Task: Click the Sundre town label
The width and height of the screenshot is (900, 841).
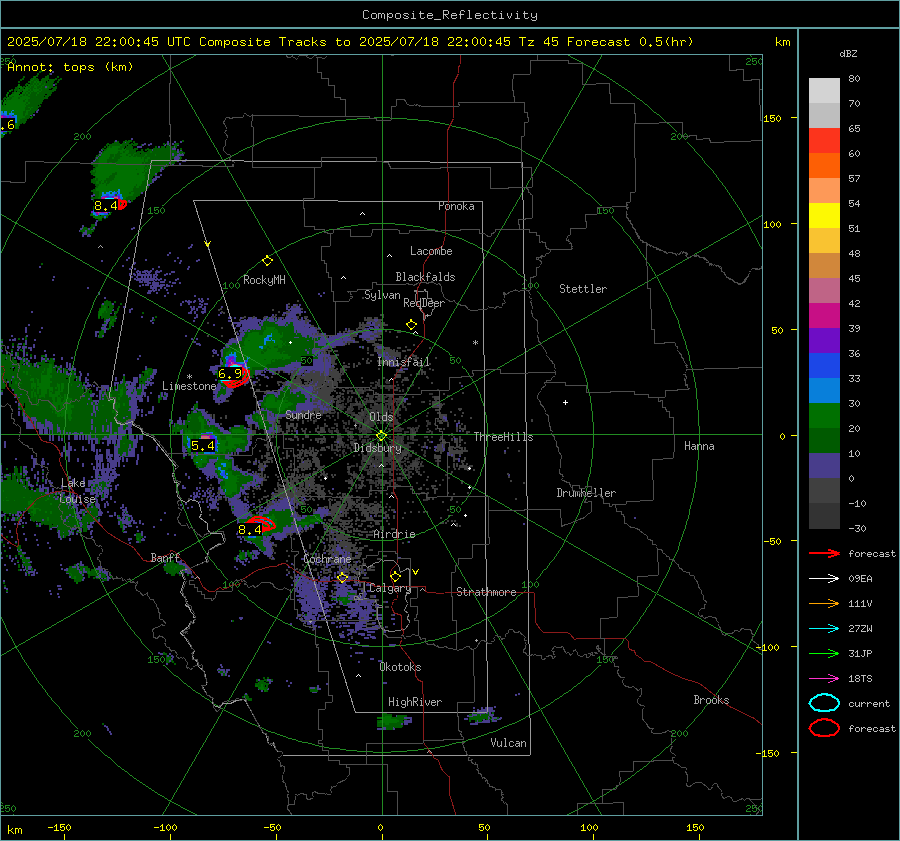Action: coord(303,414)
